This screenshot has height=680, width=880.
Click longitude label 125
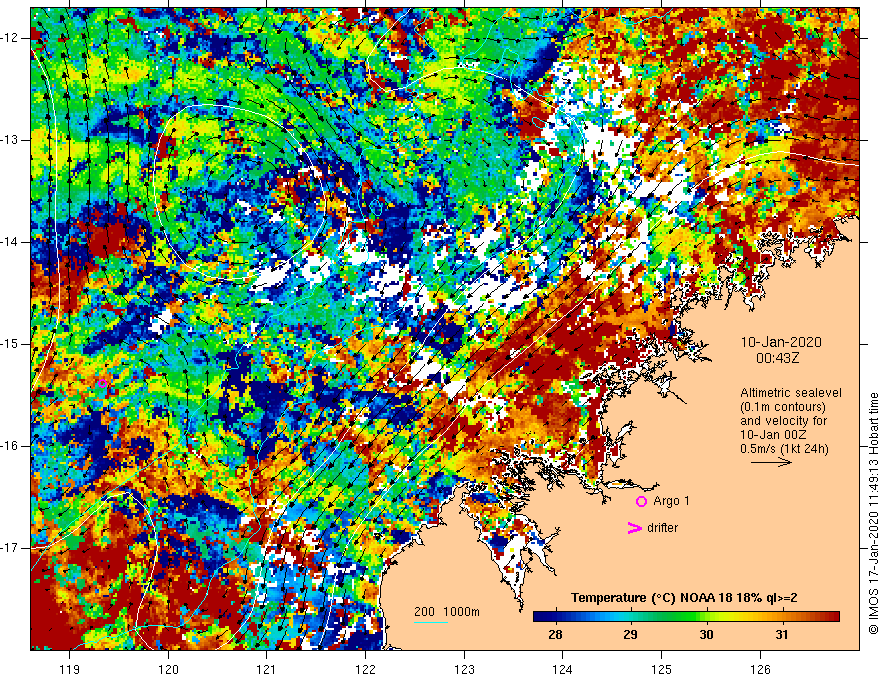(662, 669)
